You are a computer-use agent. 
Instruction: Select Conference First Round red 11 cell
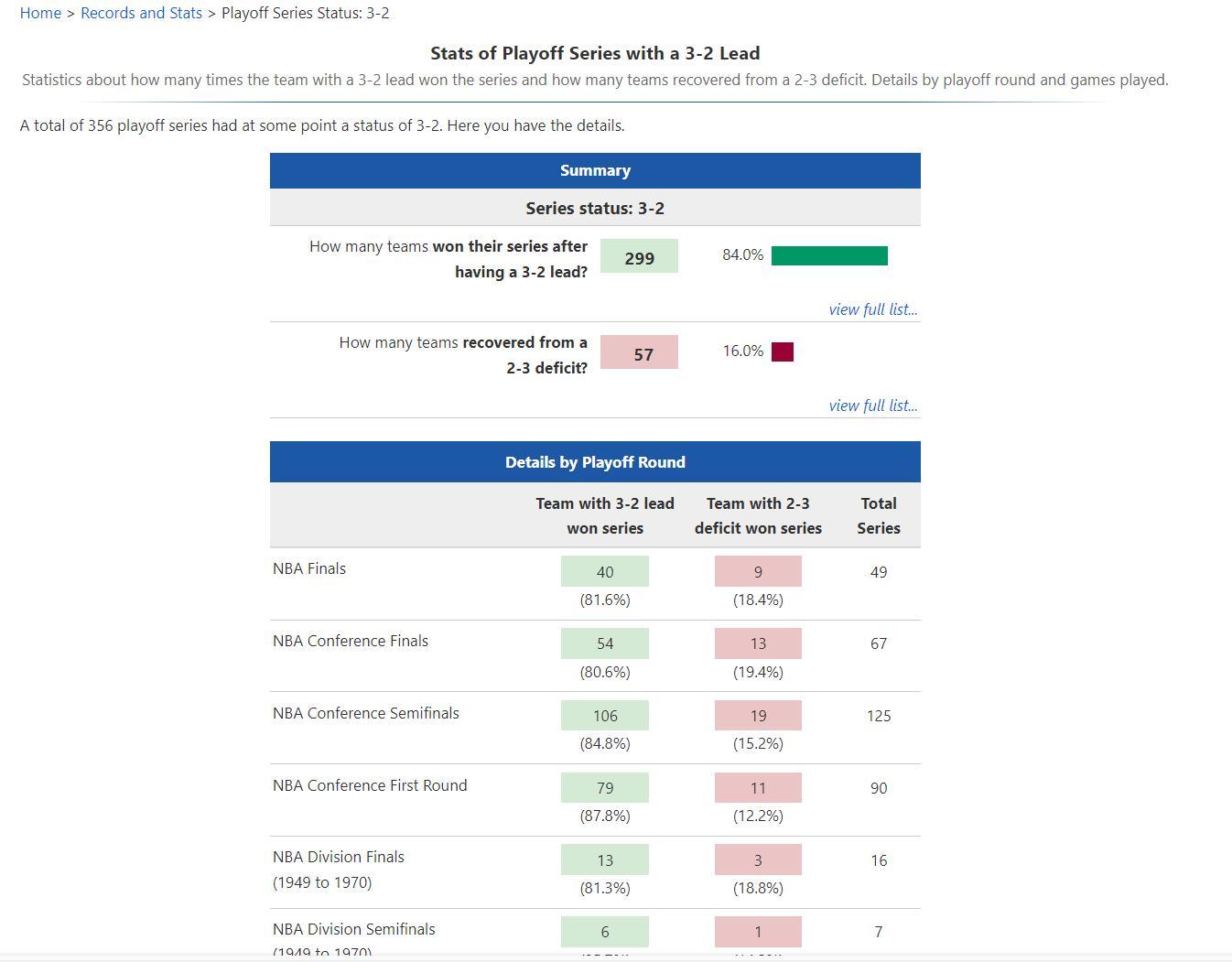click(x=758, y=788)
